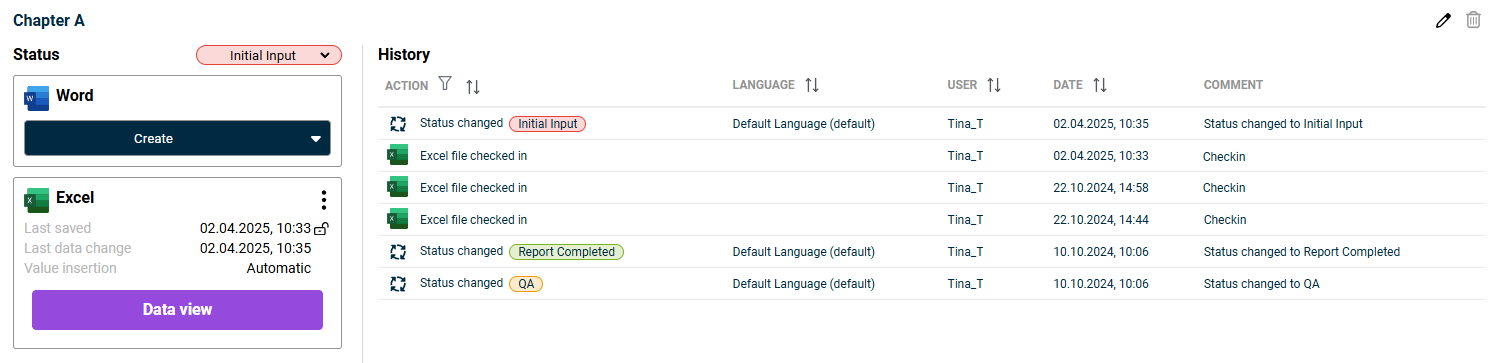Click the trash delete icon for Chapter A
The image size is (1495, 363).
tap(1473, 20)
